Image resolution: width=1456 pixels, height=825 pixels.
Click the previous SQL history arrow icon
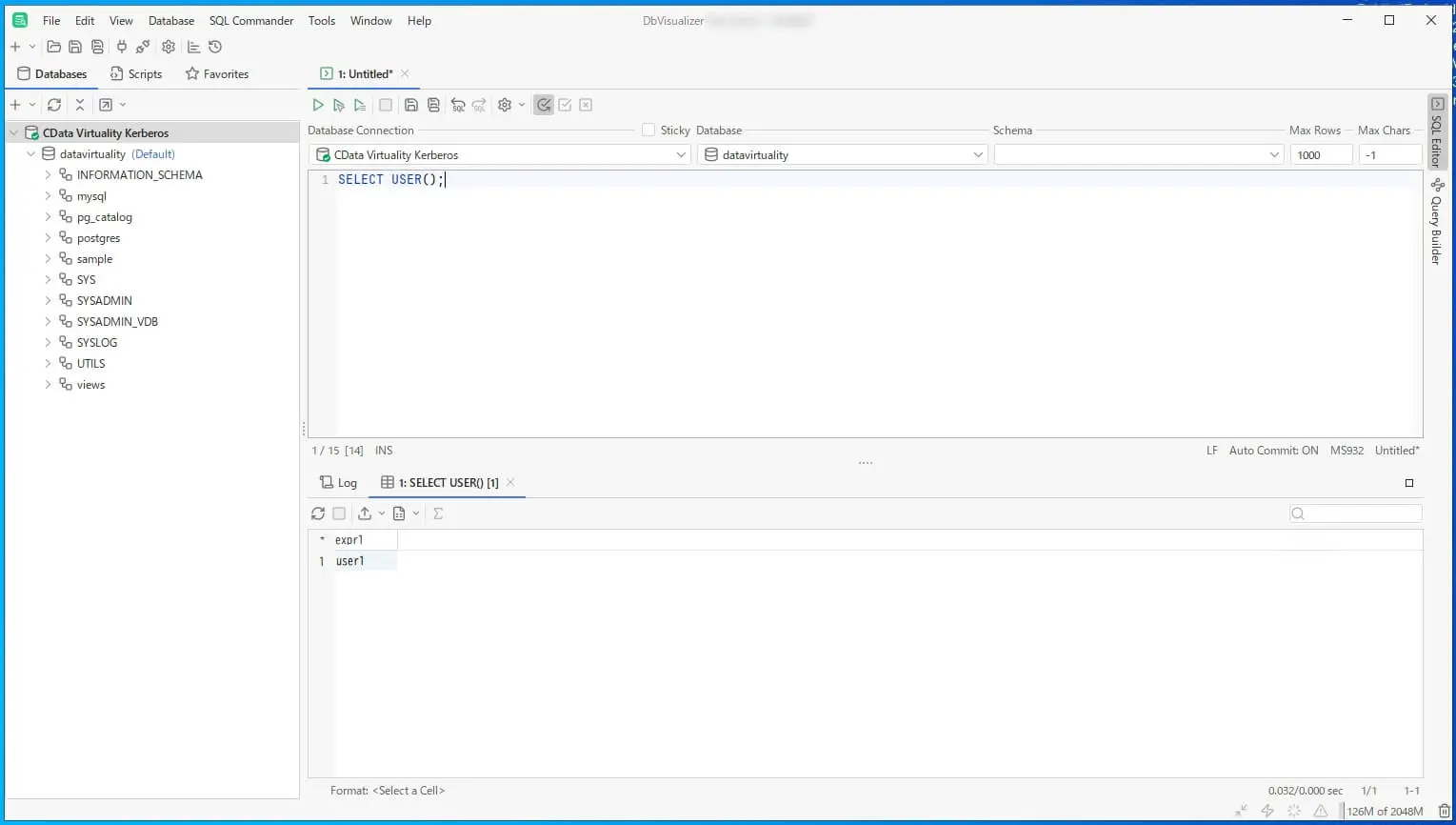458,105
